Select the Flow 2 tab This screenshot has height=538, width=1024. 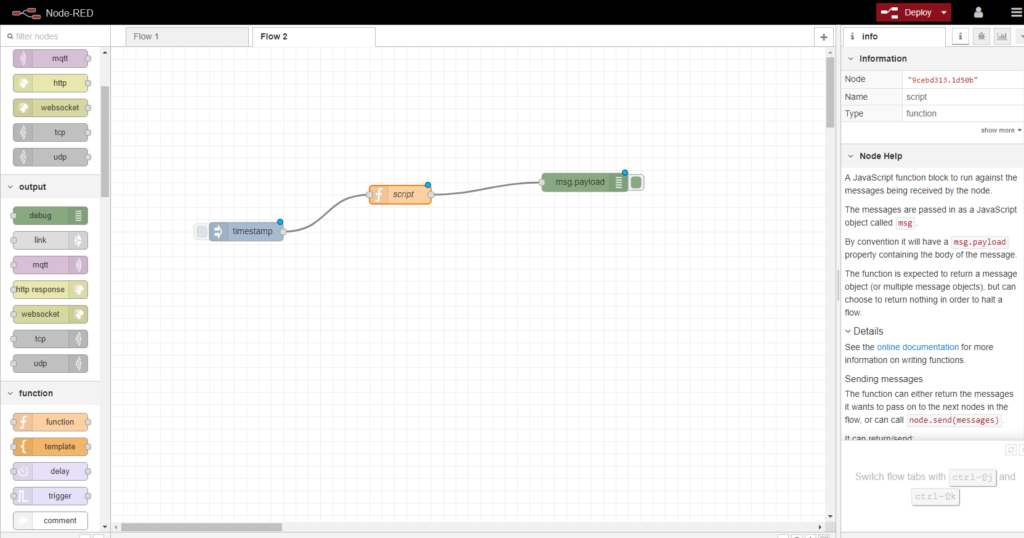[313, 37]
